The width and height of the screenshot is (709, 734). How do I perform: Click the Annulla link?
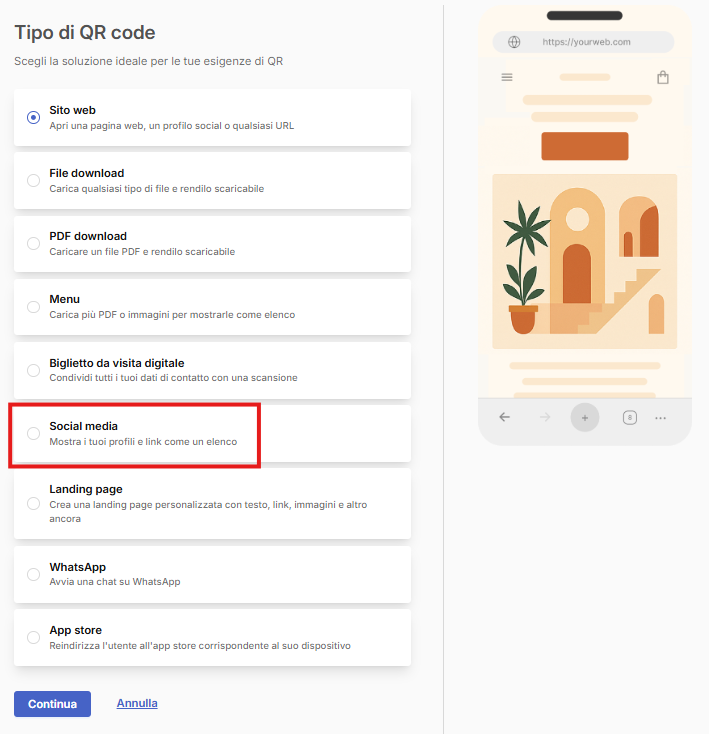pos(137,703)
